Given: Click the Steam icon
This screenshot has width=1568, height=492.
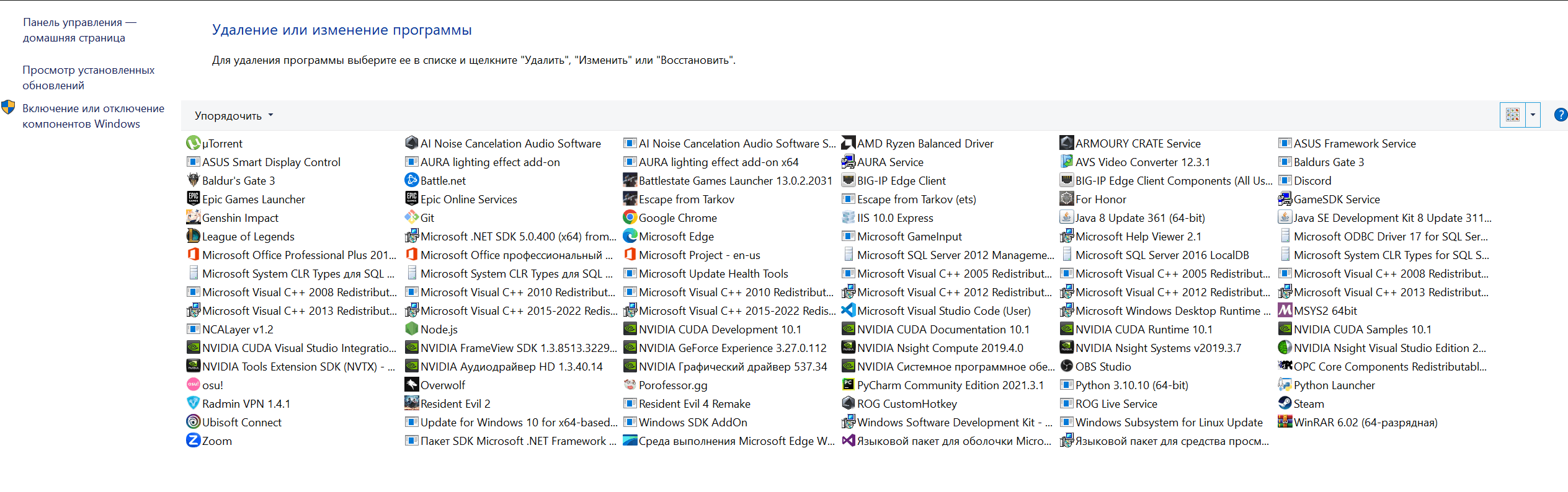Looking at the screenshot, I should tap(1285, 403).
